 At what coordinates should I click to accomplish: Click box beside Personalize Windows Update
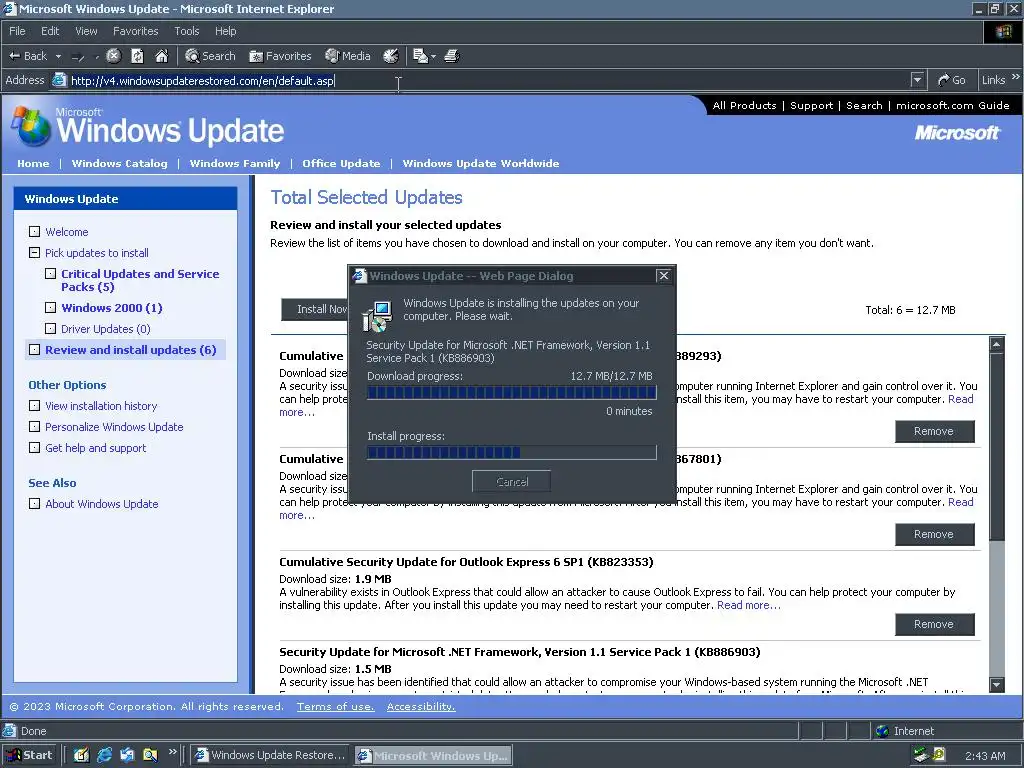[35, 426]
